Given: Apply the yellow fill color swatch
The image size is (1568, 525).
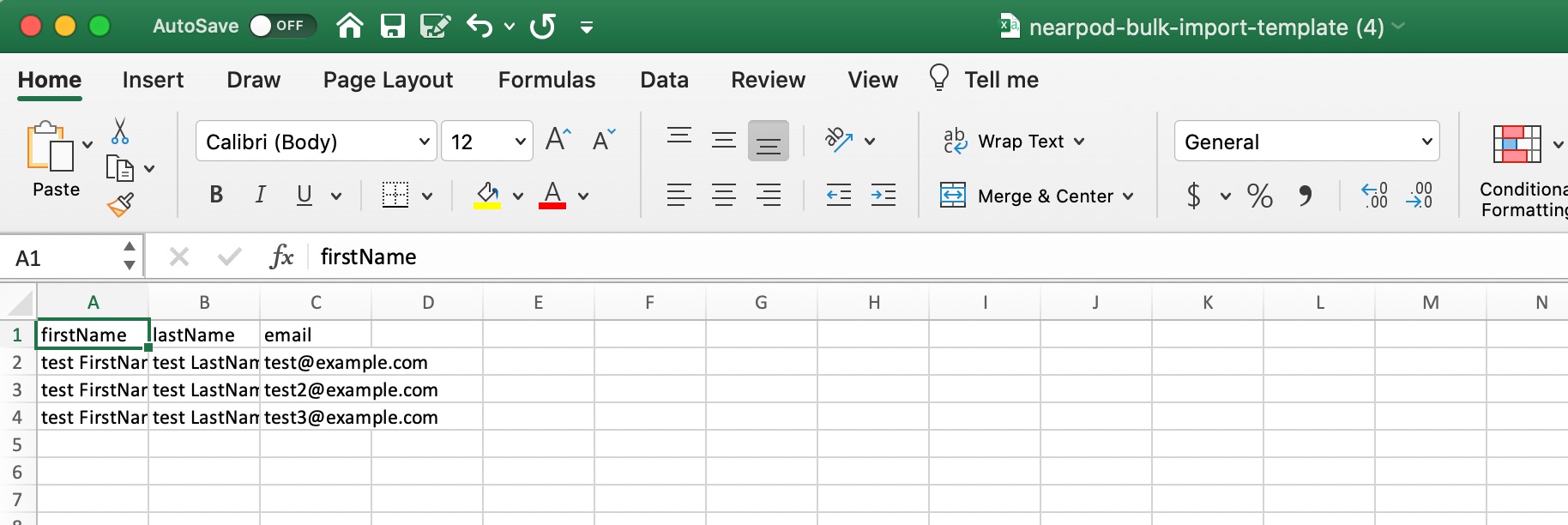Looking at the screenshot, I should 487,196.
